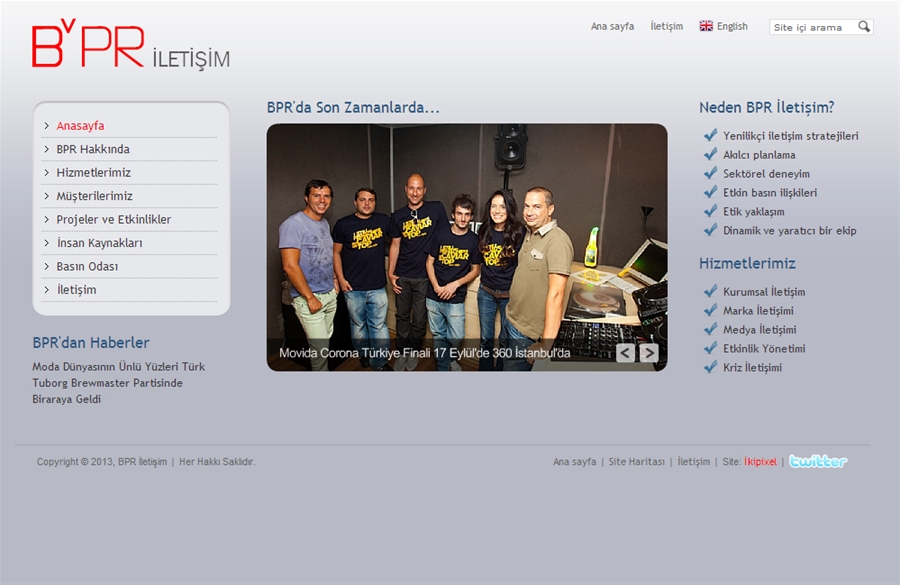The image size is (900, 585).
Task: Click the BPR'dan Haberler heading
Action: tap(91, 343)
